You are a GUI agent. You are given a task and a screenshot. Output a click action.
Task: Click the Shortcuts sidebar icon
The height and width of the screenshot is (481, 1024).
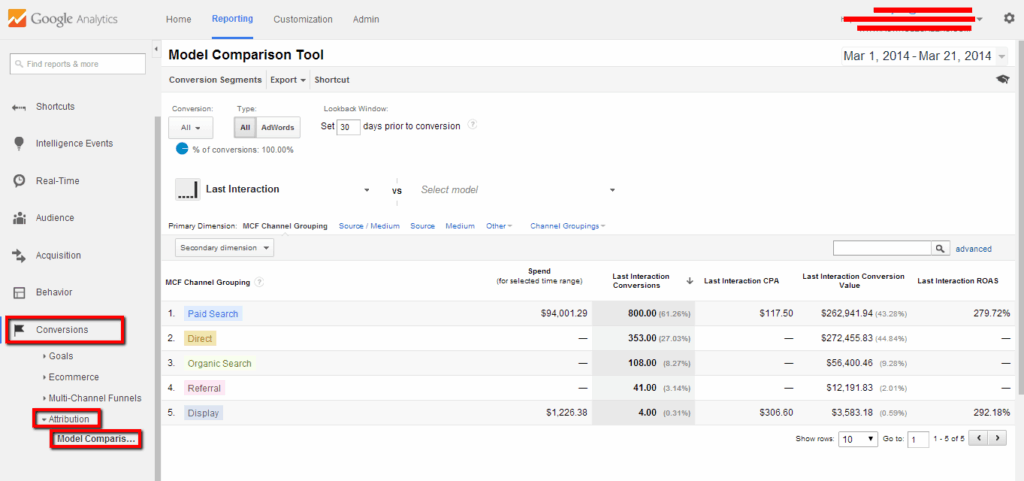click(20, 106)
